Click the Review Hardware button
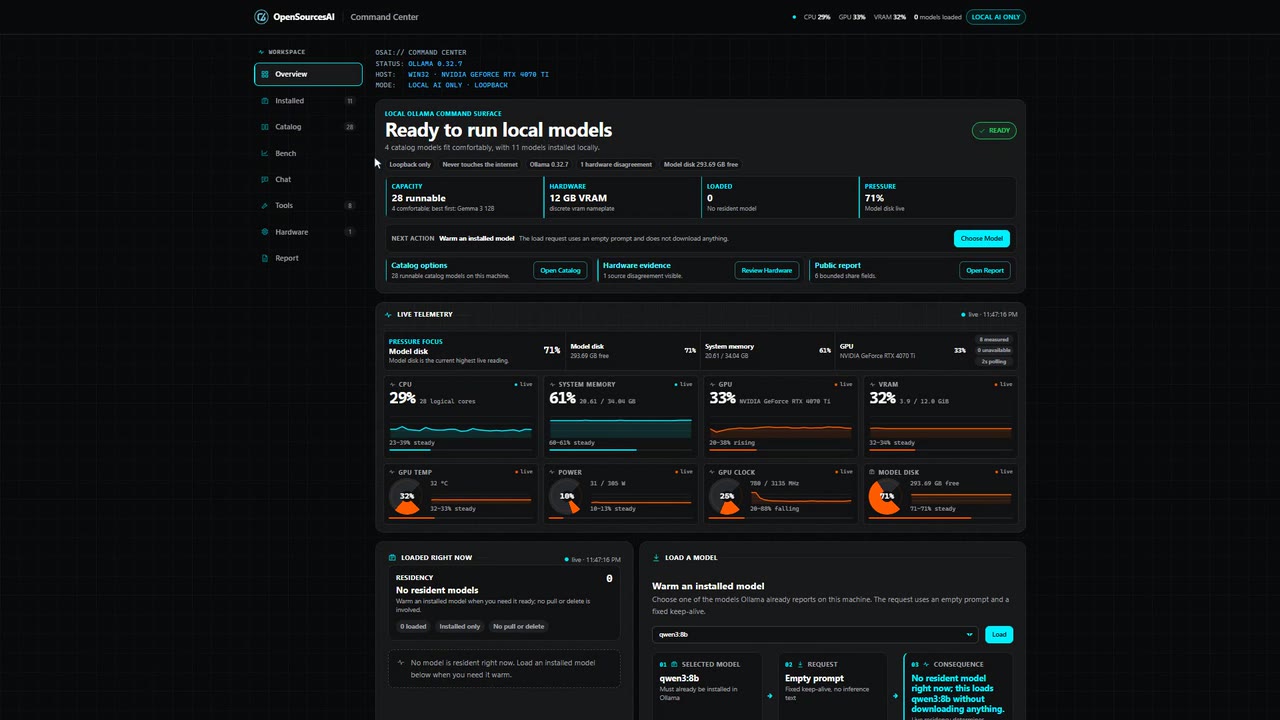Image resolution: width=1280 pixels, height=720 pixels. click(x=767, y=270)
